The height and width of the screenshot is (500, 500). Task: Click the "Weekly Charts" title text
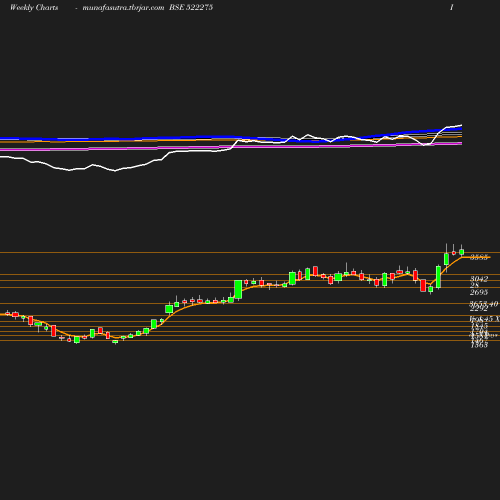pyautogui.click(x=34, y=8)
